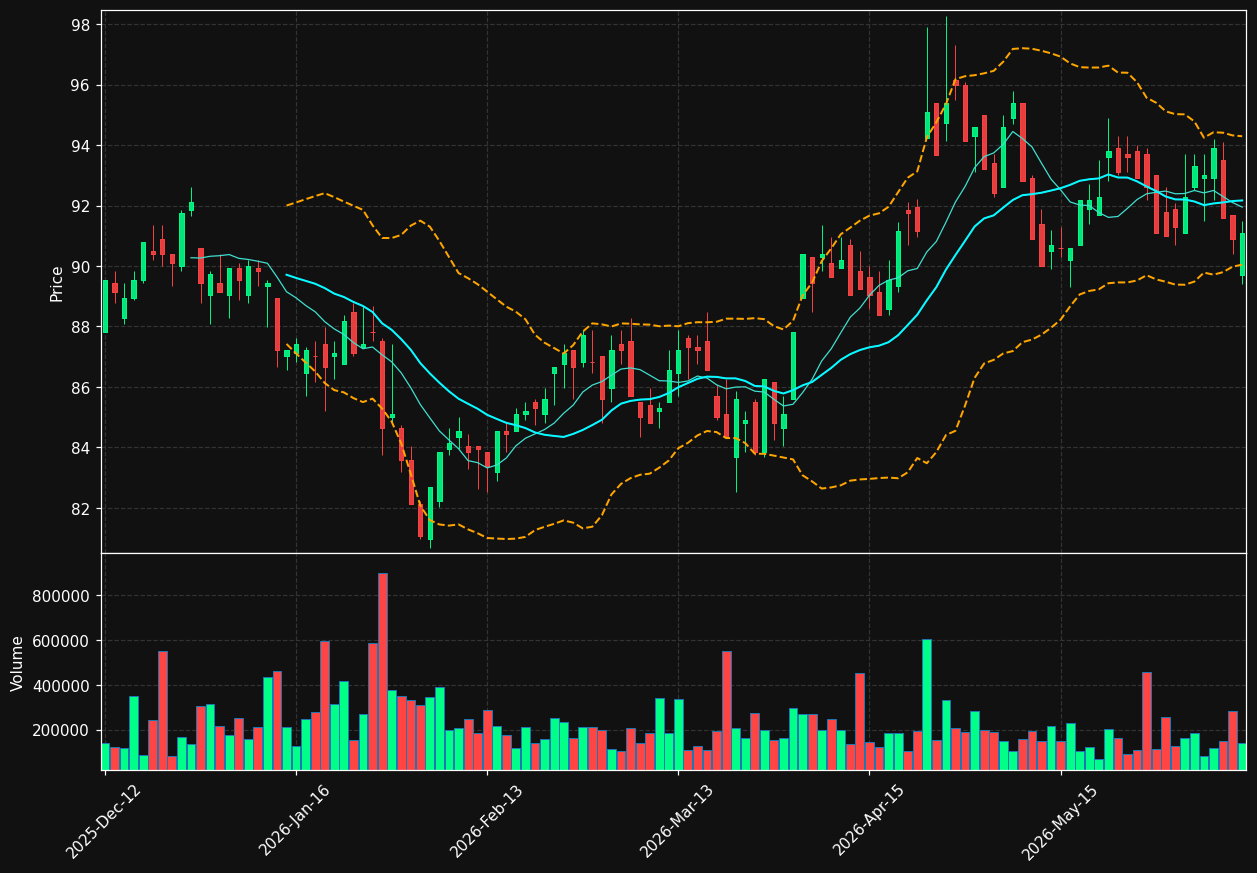Click the 96 price tick label
1257x873 pixels.
[x=81, y=86]
